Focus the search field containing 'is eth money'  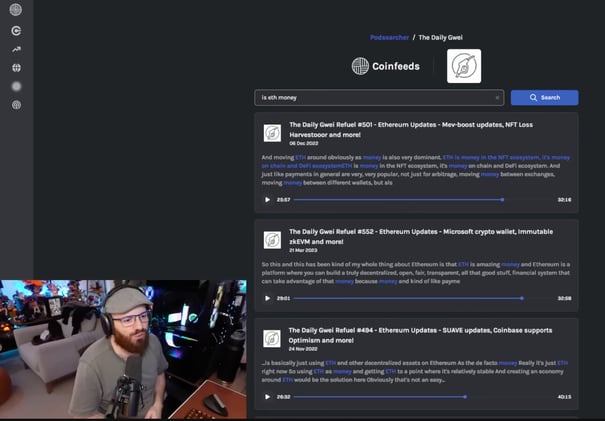[379, 98]
